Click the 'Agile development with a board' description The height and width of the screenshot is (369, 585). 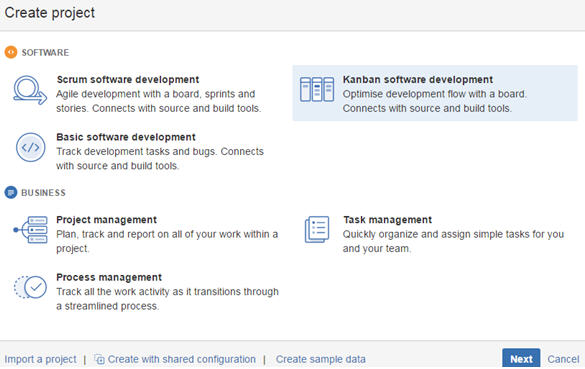pos(159,101)
